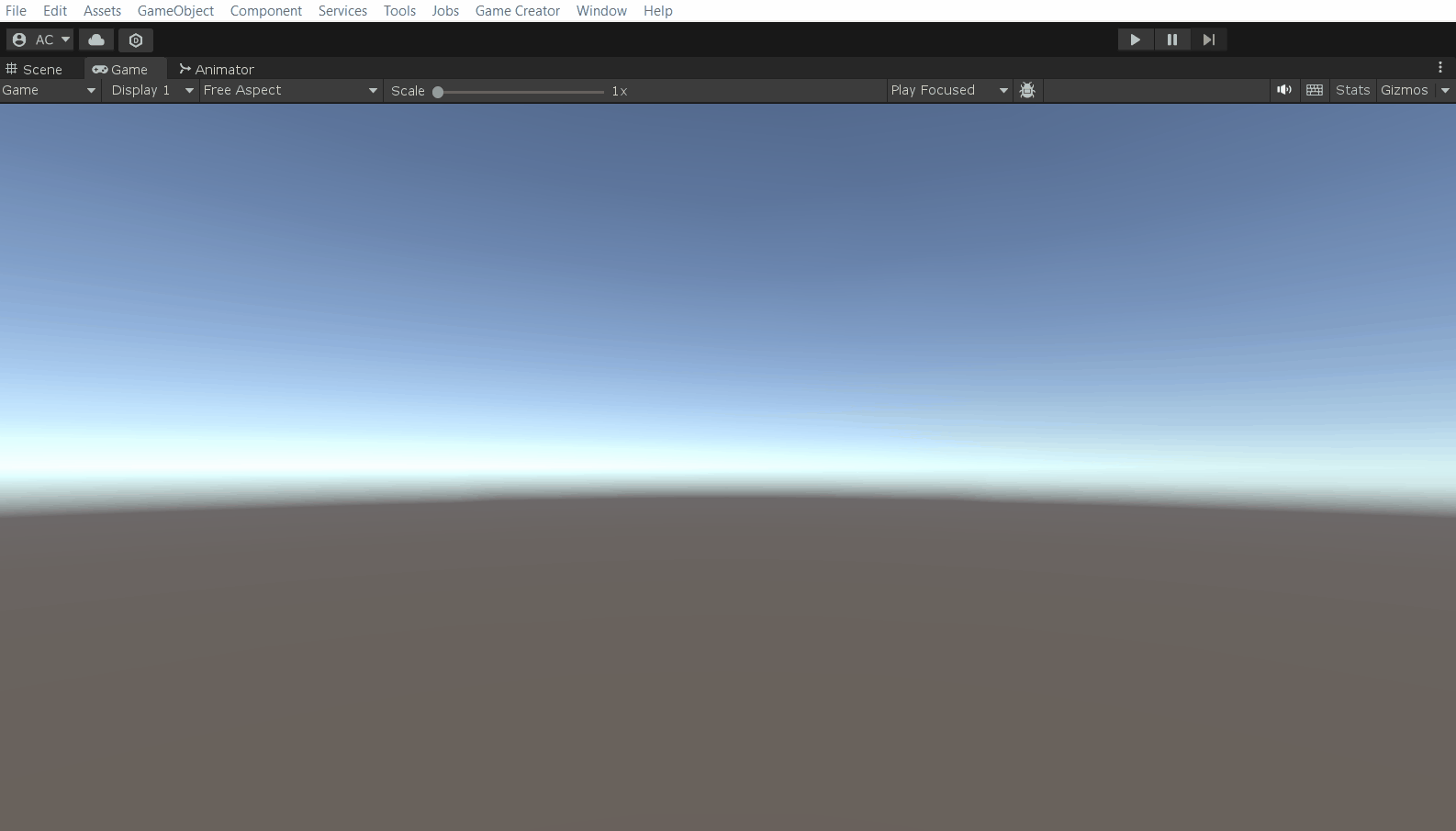Open the panel's three-dot options menu
1456x831 pixels.
pyautogui.click(x=1439, y=67)
